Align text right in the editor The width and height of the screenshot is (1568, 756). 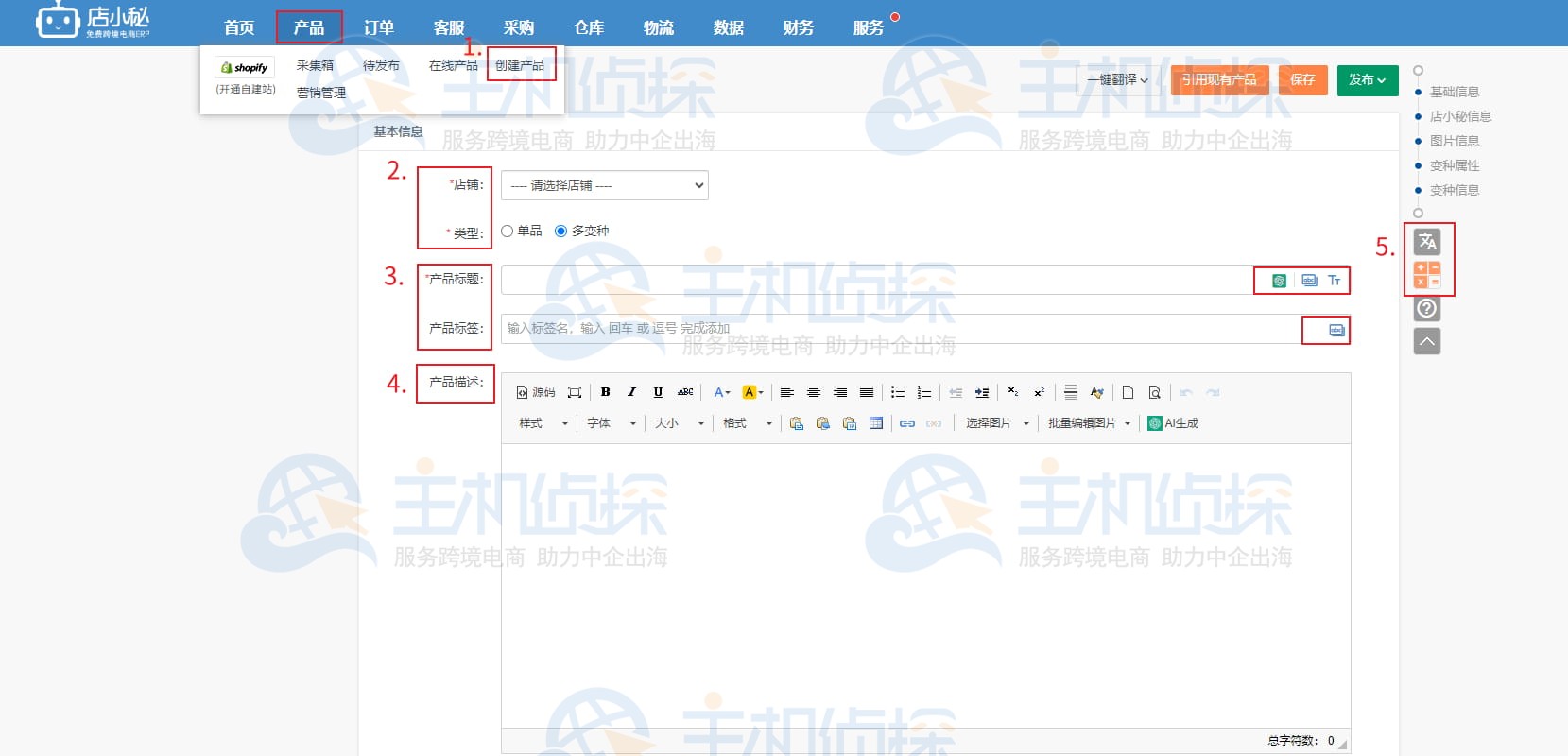pos(839,392)
